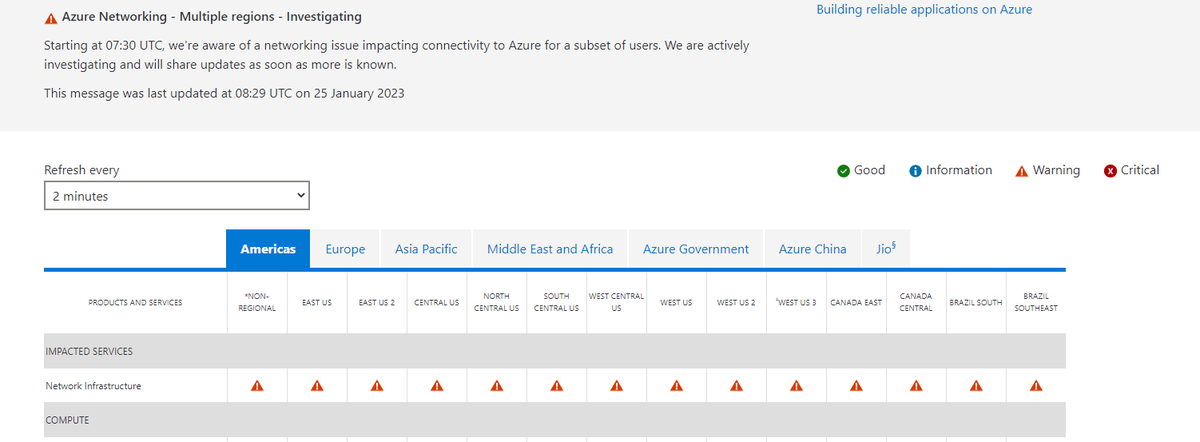Click the WEST CENTRAL US column header
The height and width of the screenshot is (442, 1200).
(617, 302)
